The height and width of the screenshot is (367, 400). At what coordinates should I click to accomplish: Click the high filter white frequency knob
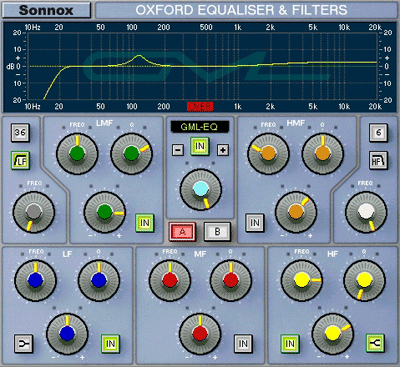(366, 212)
